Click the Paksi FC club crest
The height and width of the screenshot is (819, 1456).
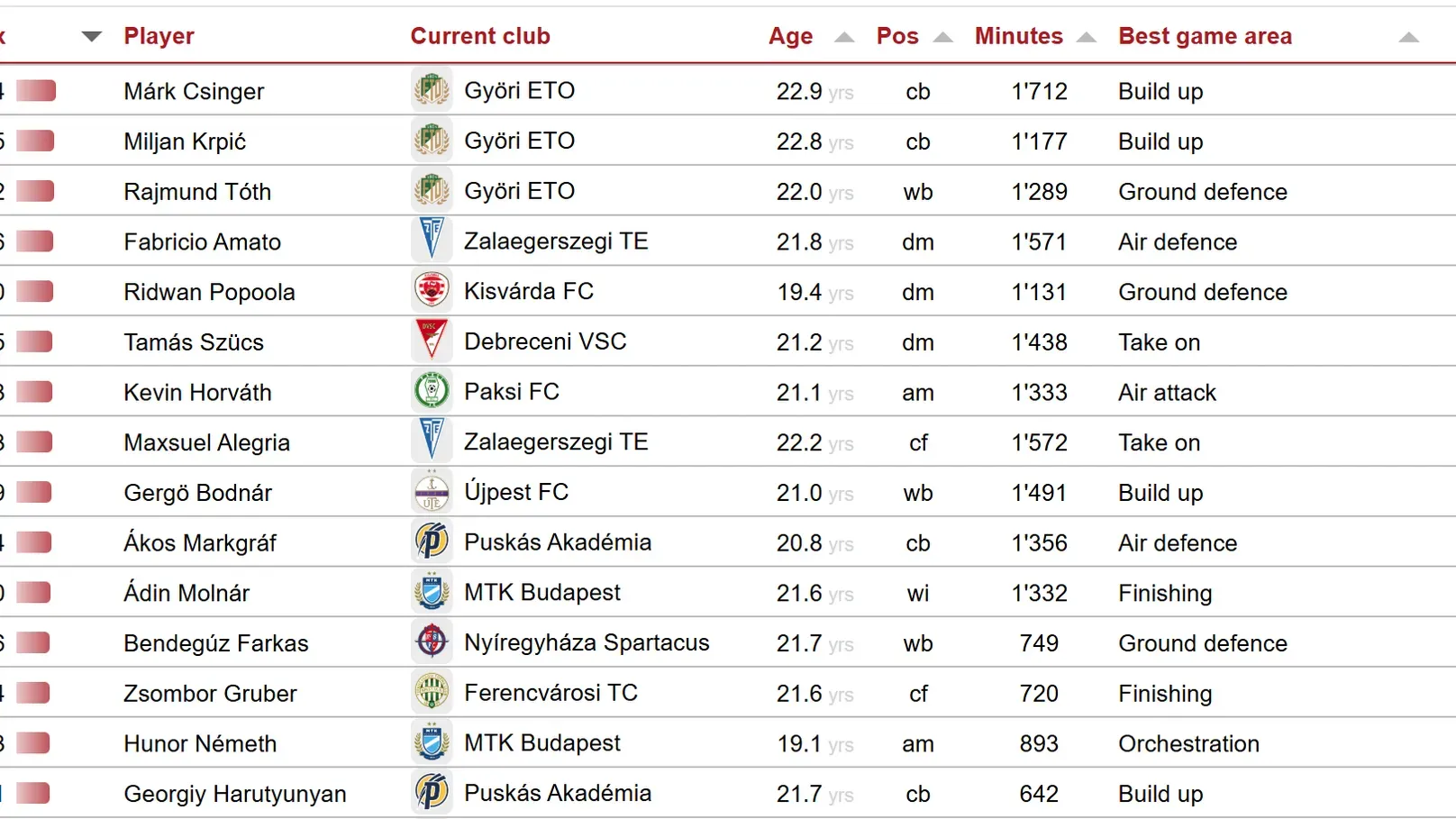[432, 392]
